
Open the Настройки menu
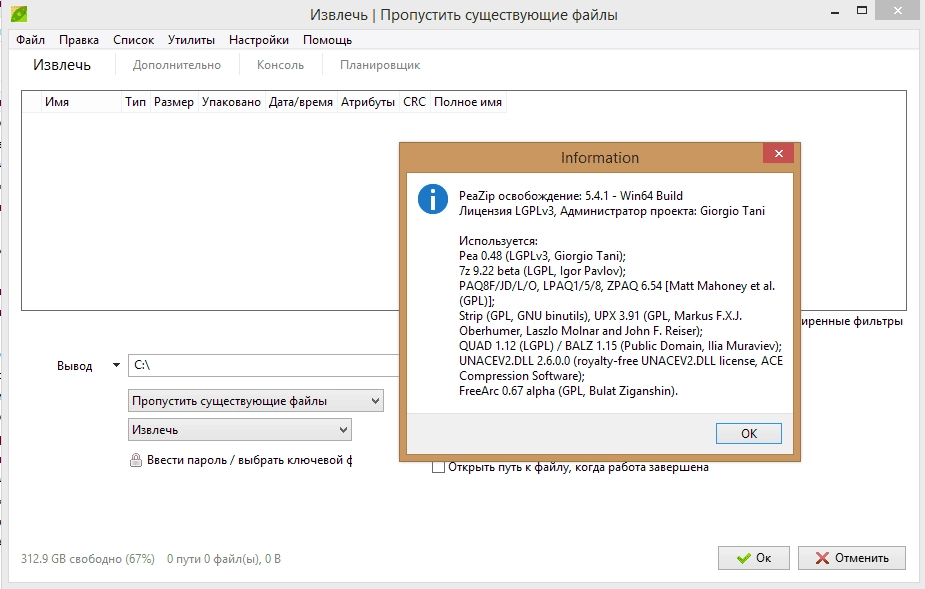[258, 40]
